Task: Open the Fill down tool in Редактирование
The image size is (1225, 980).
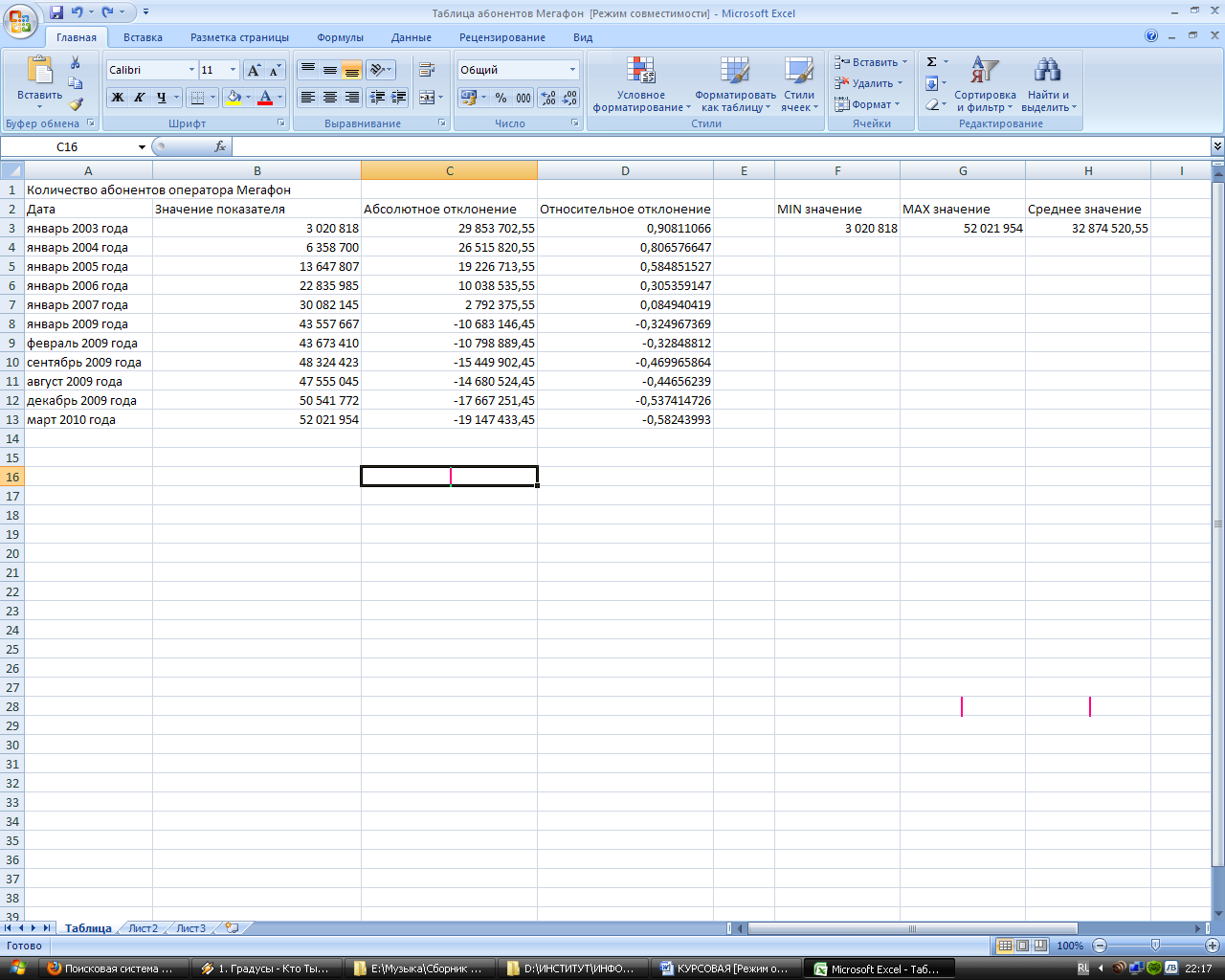Action: click(x=931, y=83)
